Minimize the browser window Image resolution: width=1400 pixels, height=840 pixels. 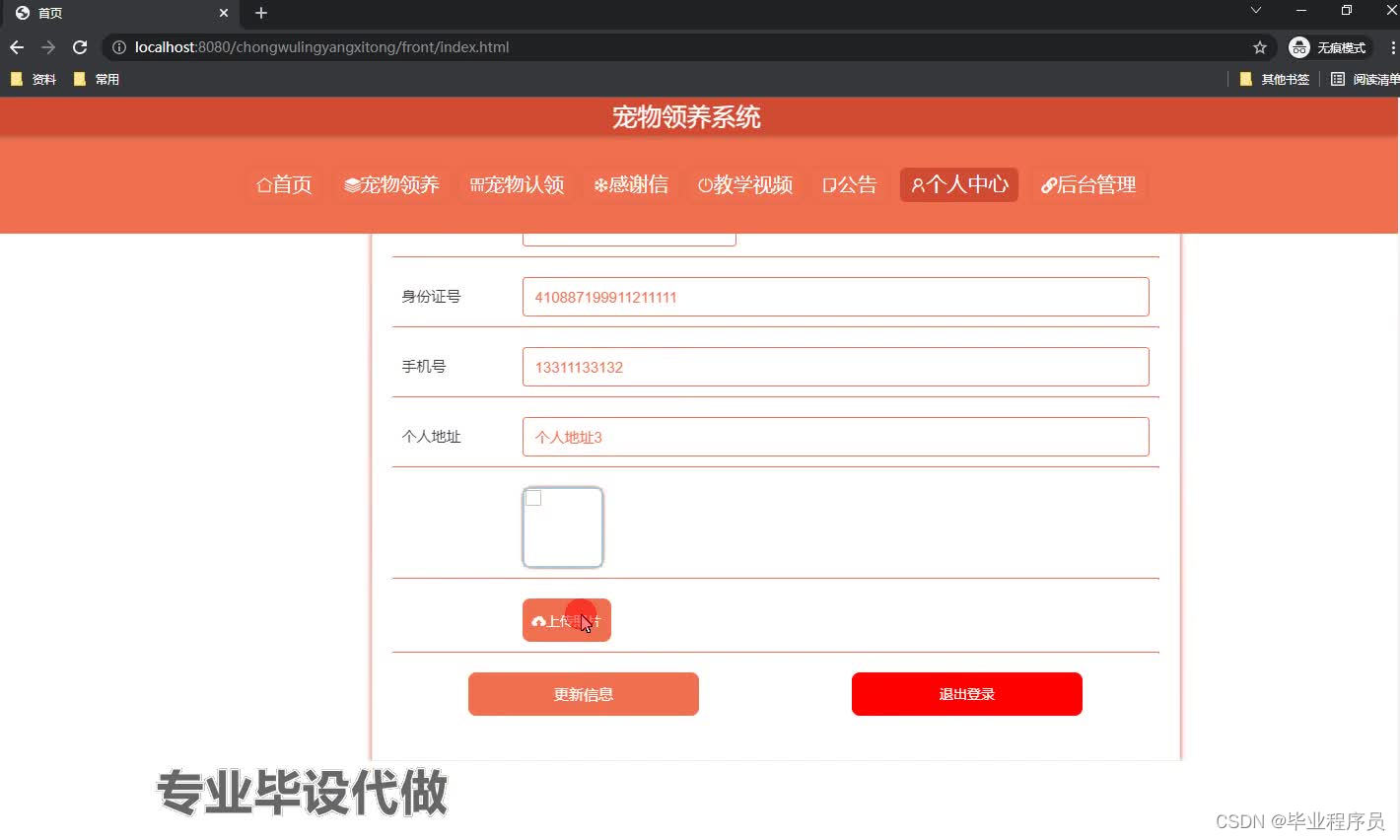click(1301, 11)
